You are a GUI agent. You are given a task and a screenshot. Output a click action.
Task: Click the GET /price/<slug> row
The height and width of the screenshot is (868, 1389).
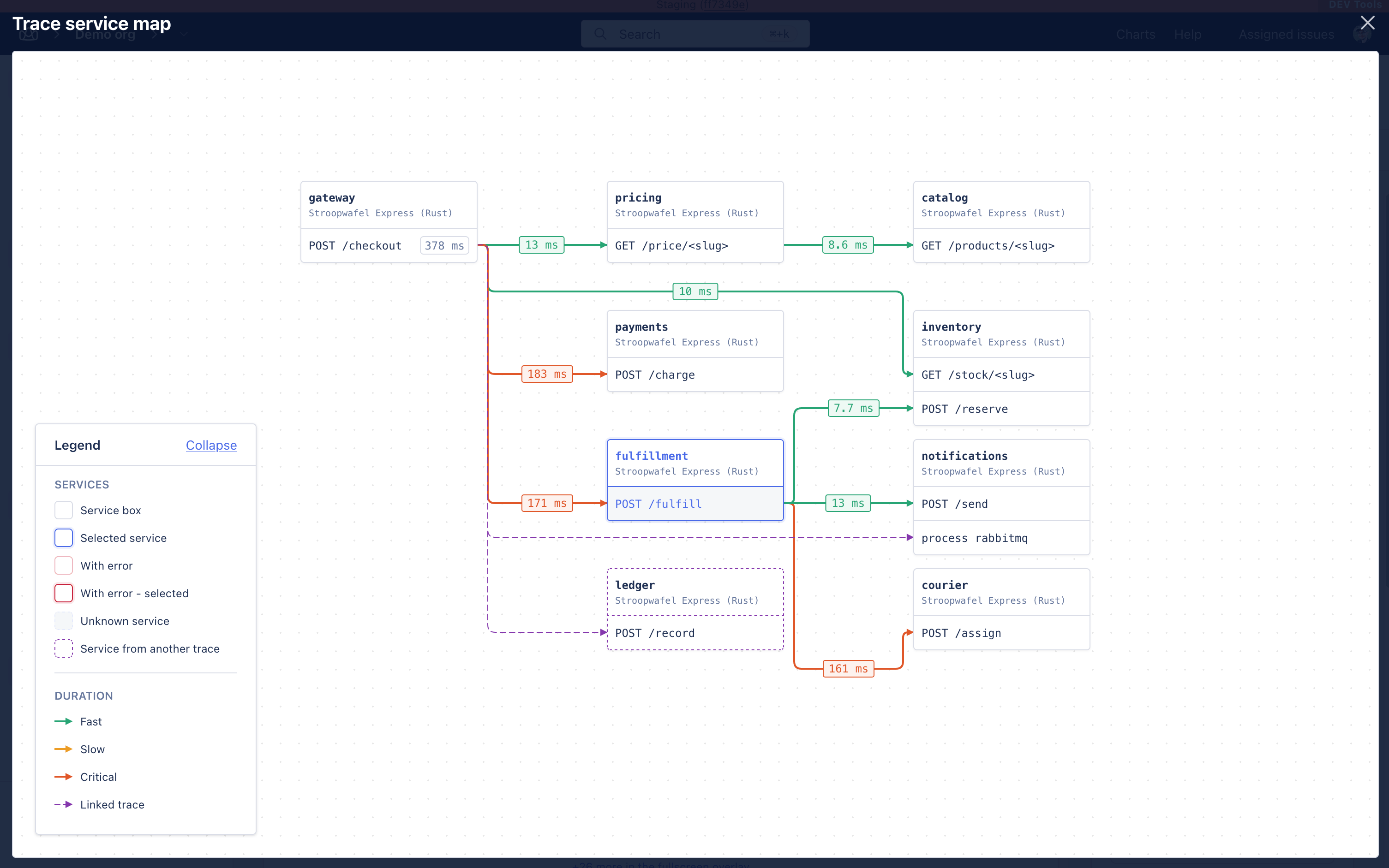click(x=695, y=246)
